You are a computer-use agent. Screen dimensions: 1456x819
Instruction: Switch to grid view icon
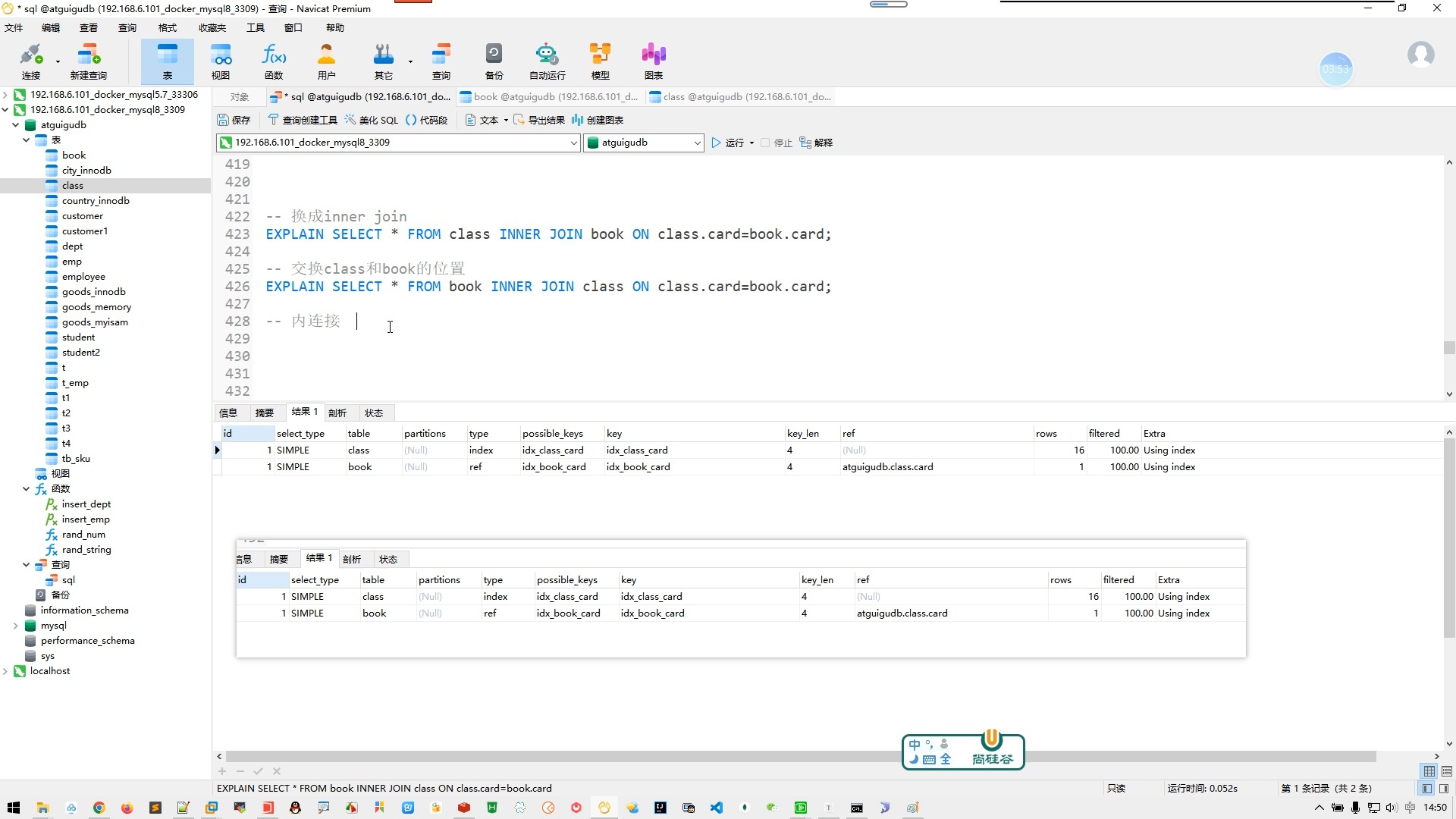point(1429,771)
